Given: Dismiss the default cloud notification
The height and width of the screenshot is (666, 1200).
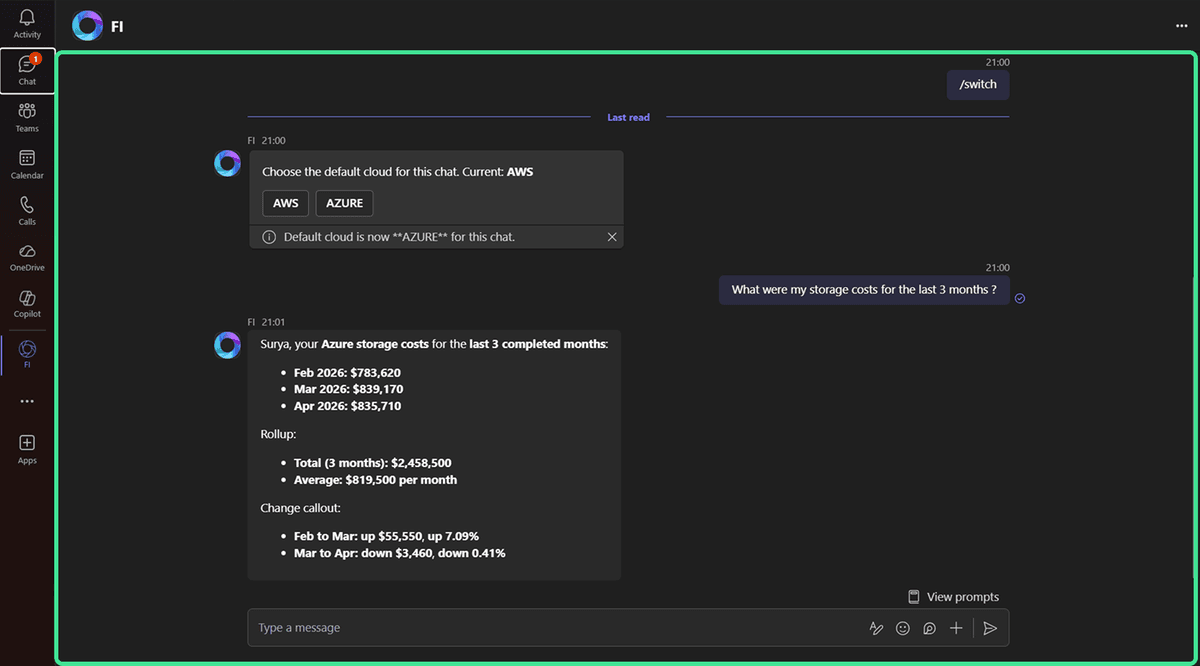Looking at the screenshot, I should click(x=612, y=237).
